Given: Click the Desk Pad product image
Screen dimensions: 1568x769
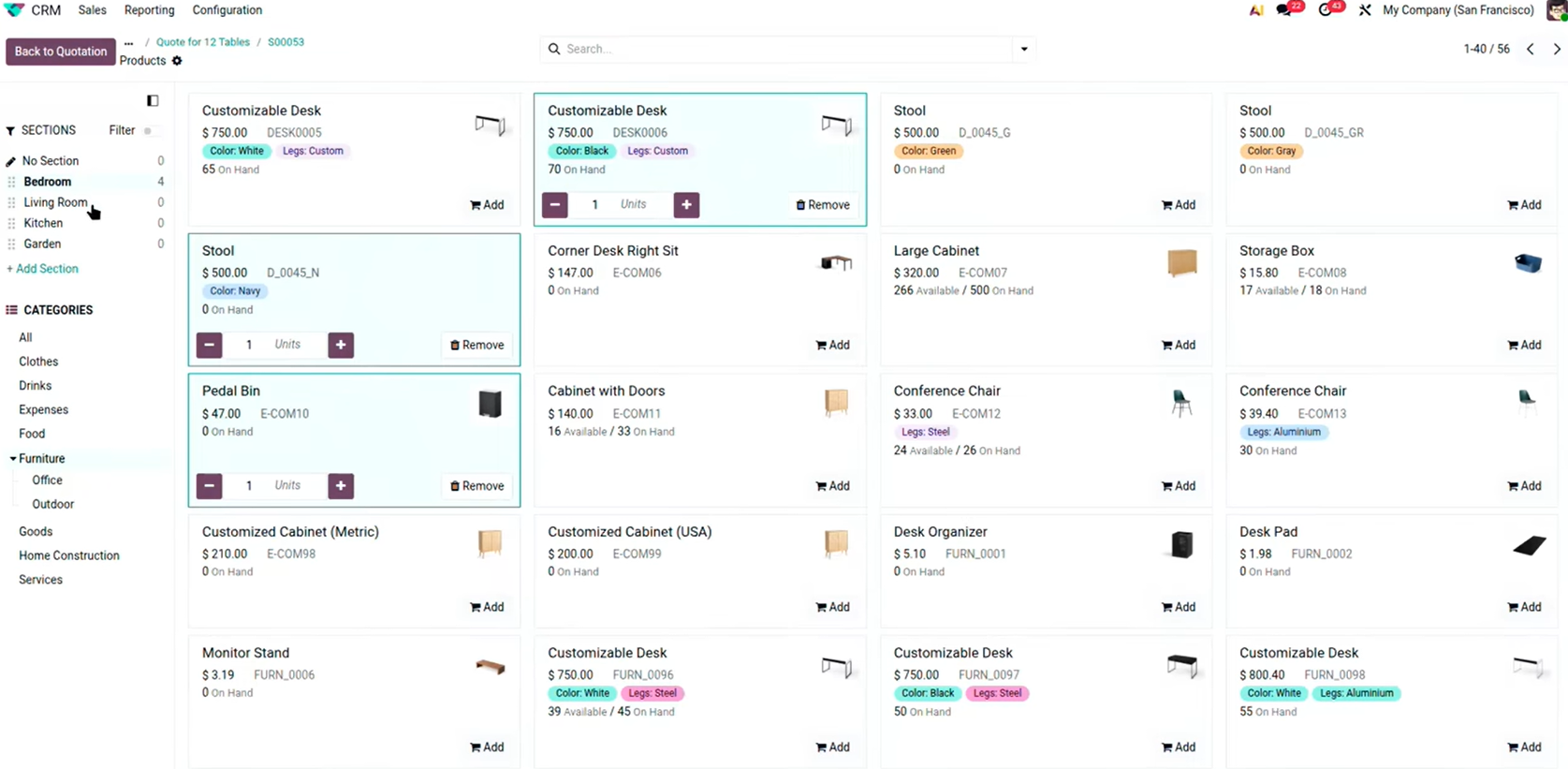Looking at the screenshot, I should click(x=1528, y=544).
